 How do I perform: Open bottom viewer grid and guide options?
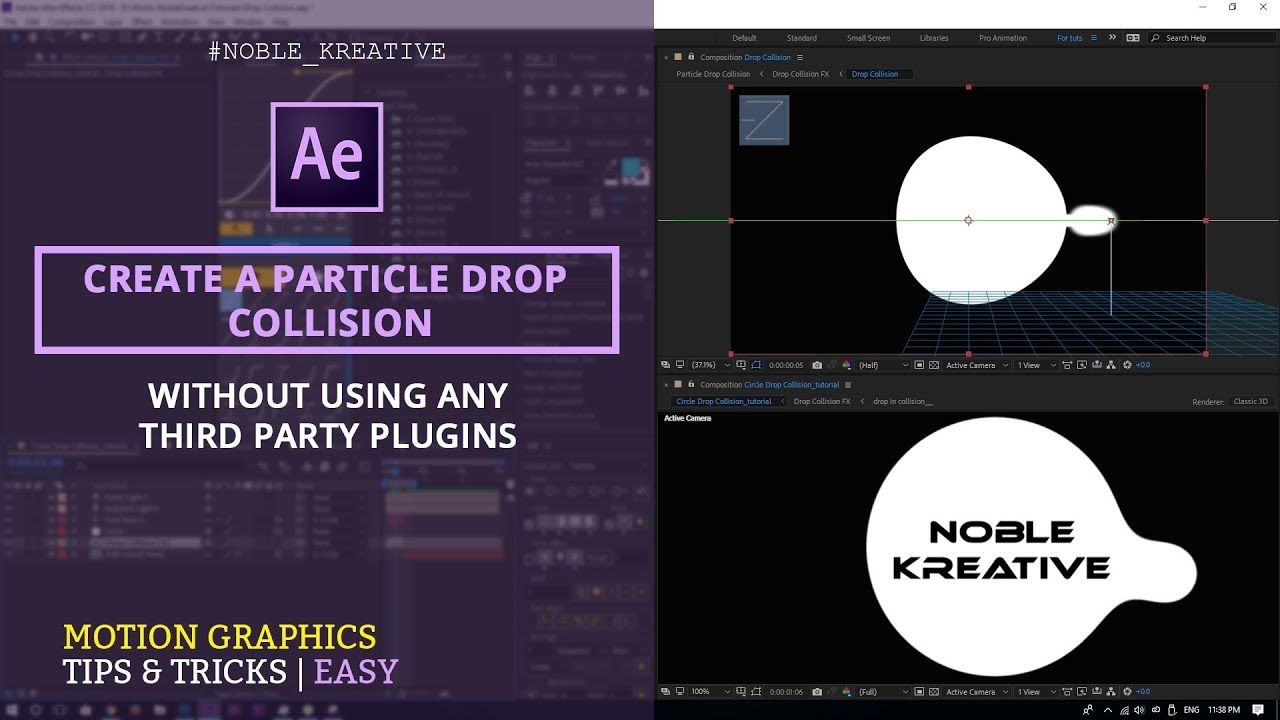click(x=741, y=692)
